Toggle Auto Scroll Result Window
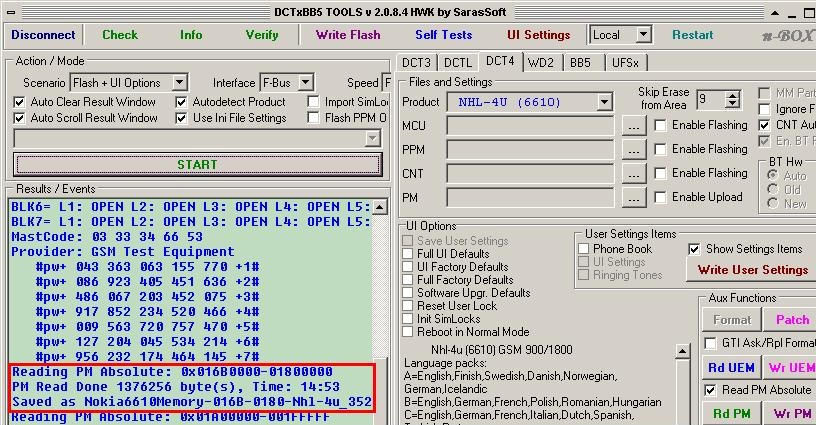The image size is (816, 425). [19, 118]
